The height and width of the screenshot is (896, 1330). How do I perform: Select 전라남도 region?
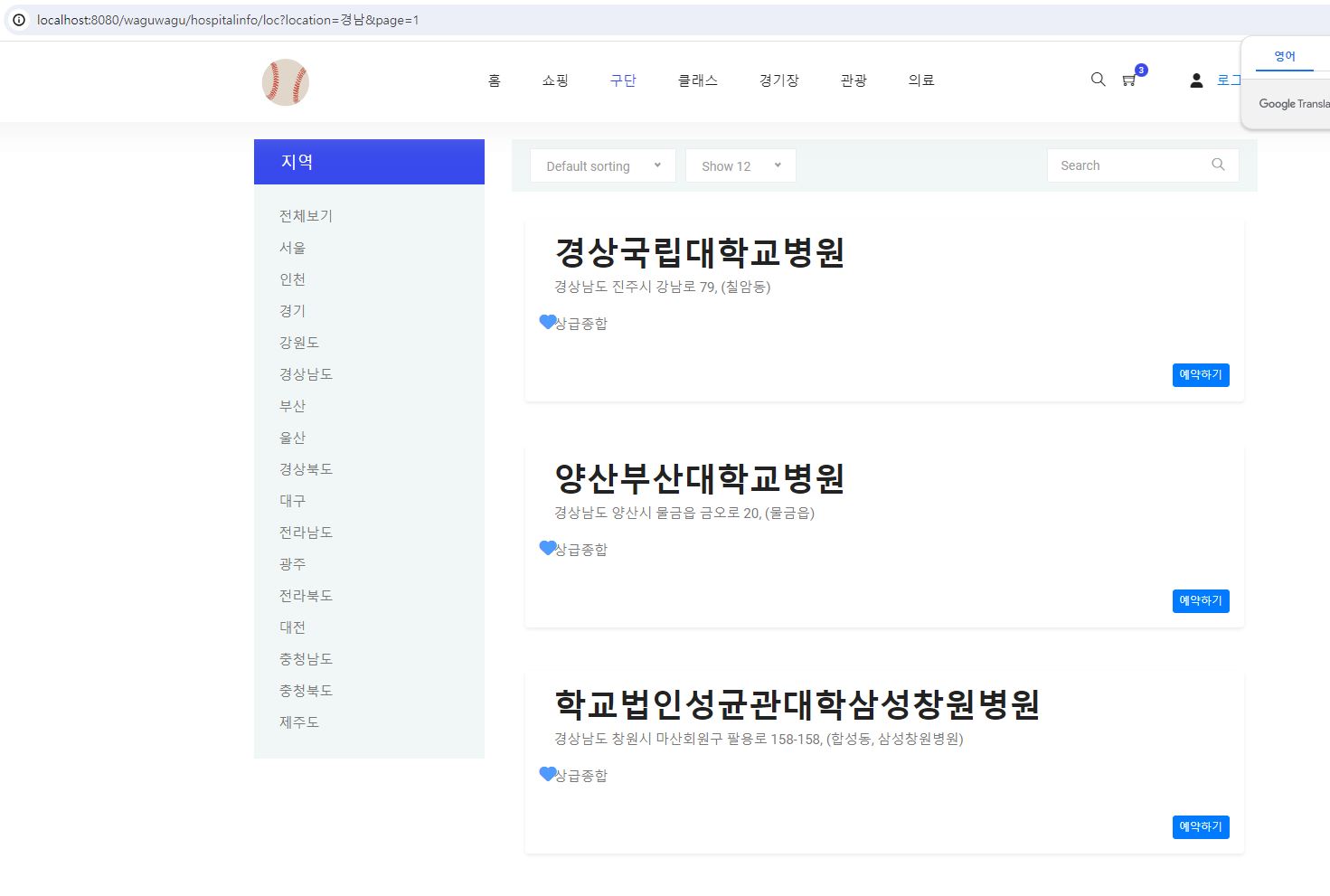coord(306,533)
